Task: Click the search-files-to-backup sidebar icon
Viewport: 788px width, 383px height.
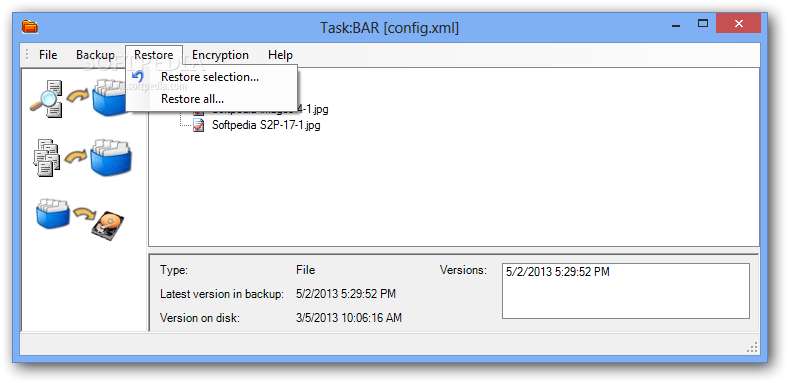Action: [78, 98]
